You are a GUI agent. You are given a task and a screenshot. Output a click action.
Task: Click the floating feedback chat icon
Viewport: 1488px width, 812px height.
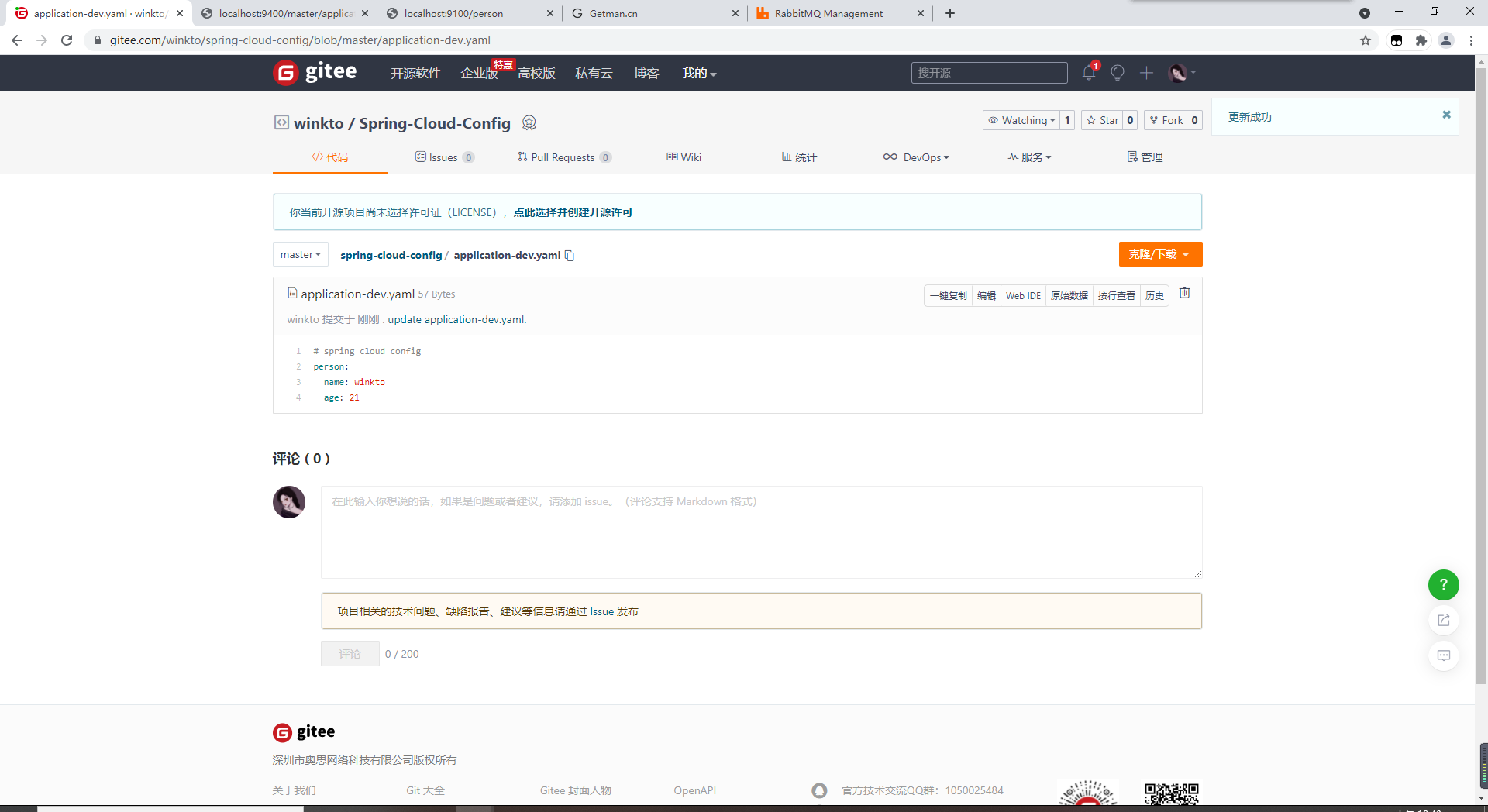1443,655
